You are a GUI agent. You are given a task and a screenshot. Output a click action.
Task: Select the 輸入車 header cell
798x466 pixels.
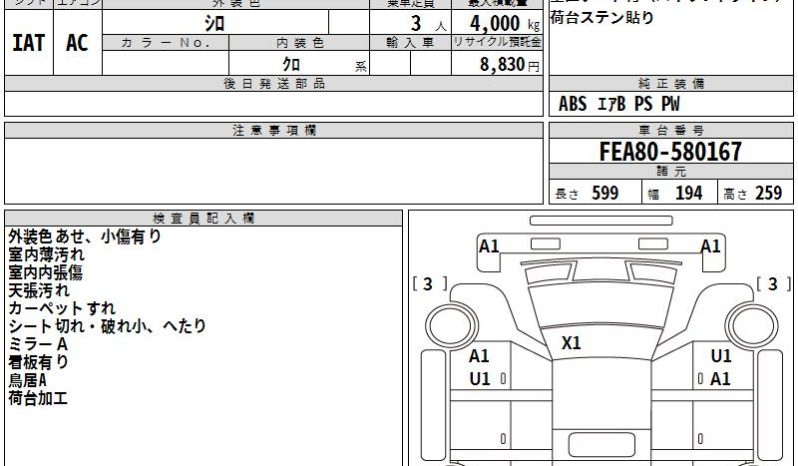[x=410, y=43]
